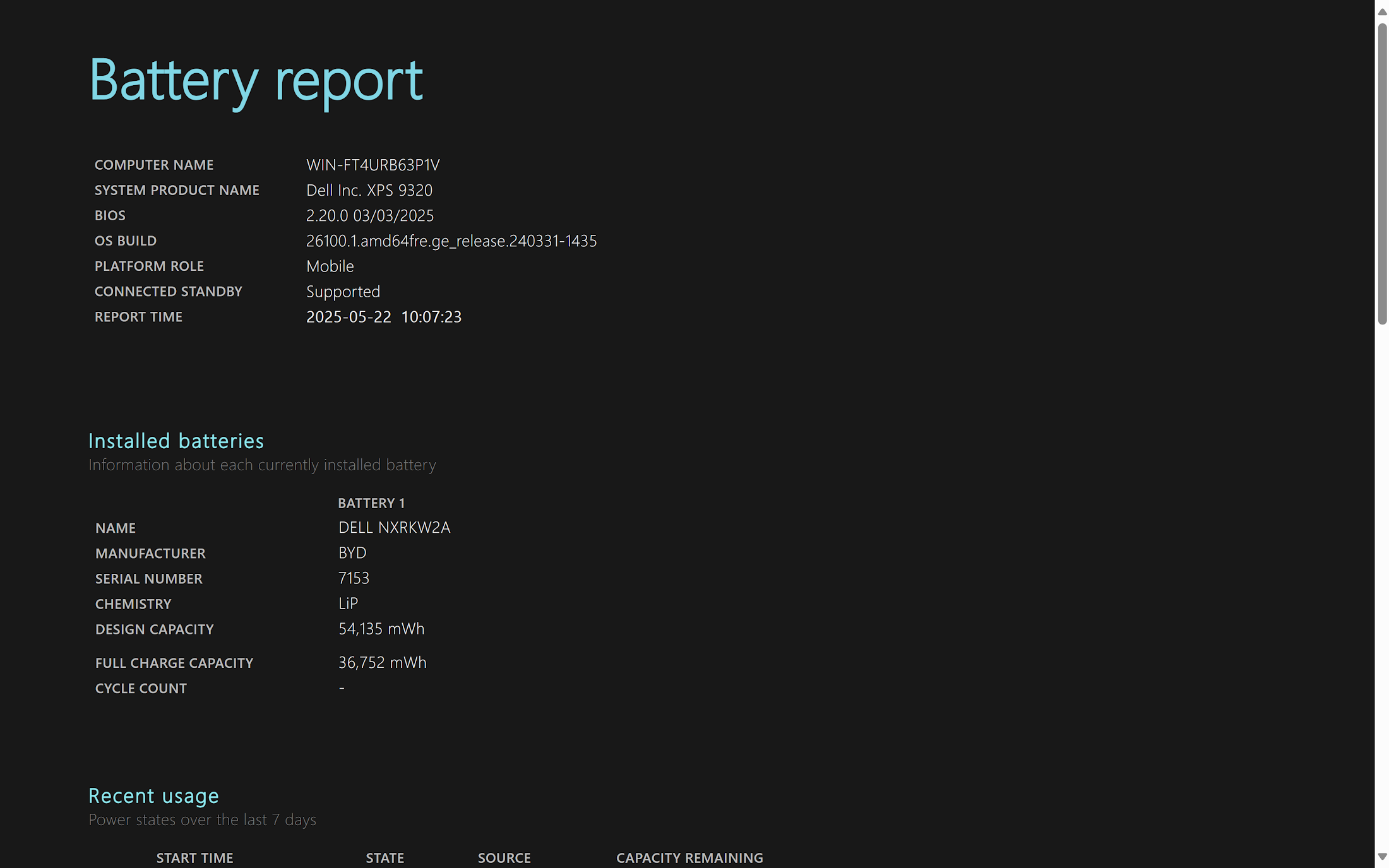Click the STATE column header
The width and height of the screenshot is (1389, 868).
pyautogui.click(x=385, y=858)
